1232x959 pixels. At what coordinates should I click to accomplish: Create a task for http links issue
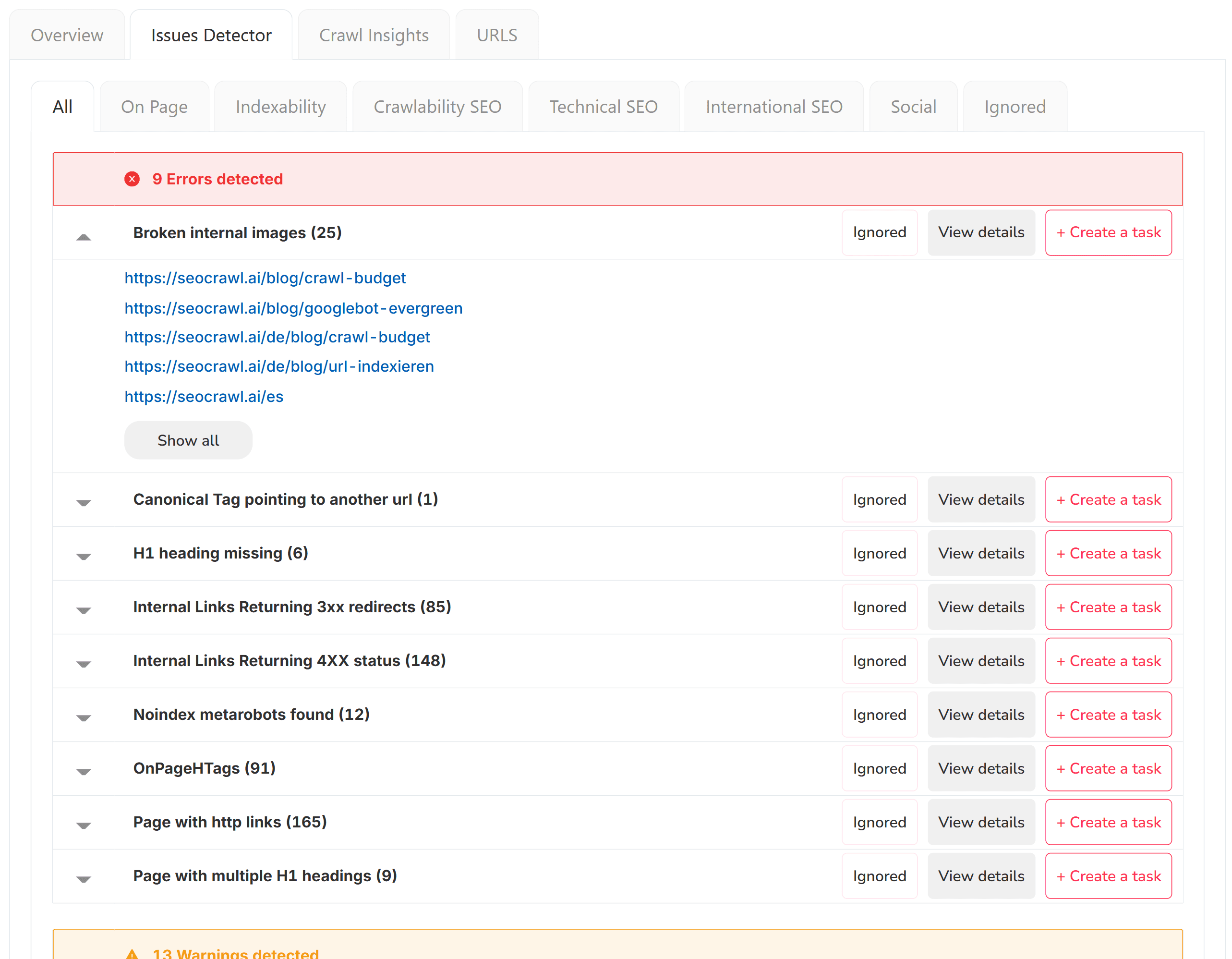1109,823
